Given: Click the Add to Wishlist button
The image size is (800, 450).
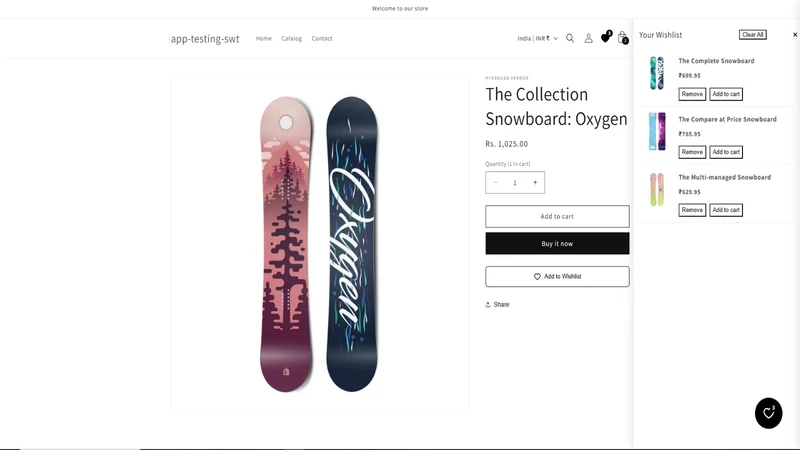Looking at the screenshot, I should tap(557, 277).
